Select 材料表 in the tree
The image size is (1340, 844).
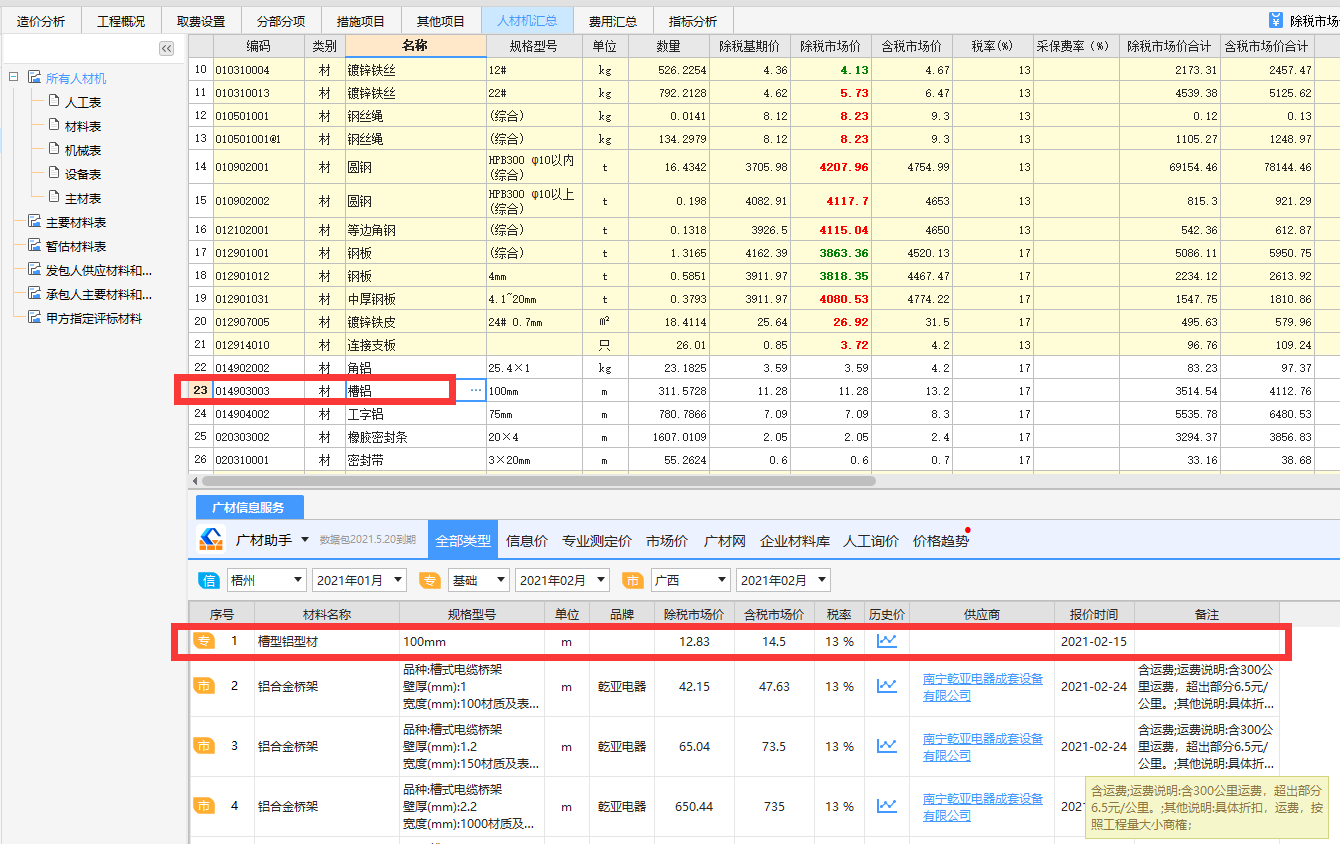[x=83, y=127]
